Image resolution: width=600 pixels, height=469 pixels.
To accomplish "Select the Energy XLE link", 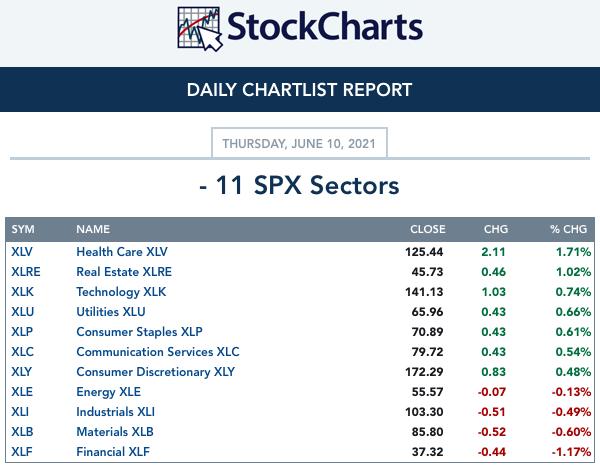I will pyautogui.click(x=109, y=392).
